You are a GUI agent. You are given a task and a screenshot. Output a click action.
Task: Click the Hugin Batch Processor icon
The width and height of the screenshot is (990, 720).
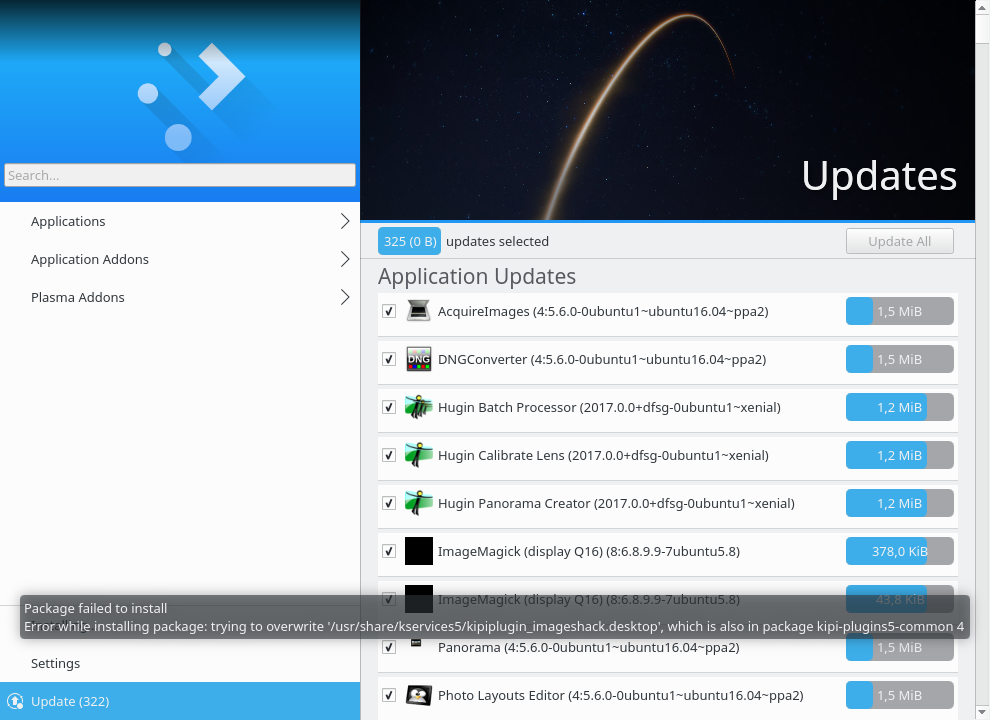(418, 407)
